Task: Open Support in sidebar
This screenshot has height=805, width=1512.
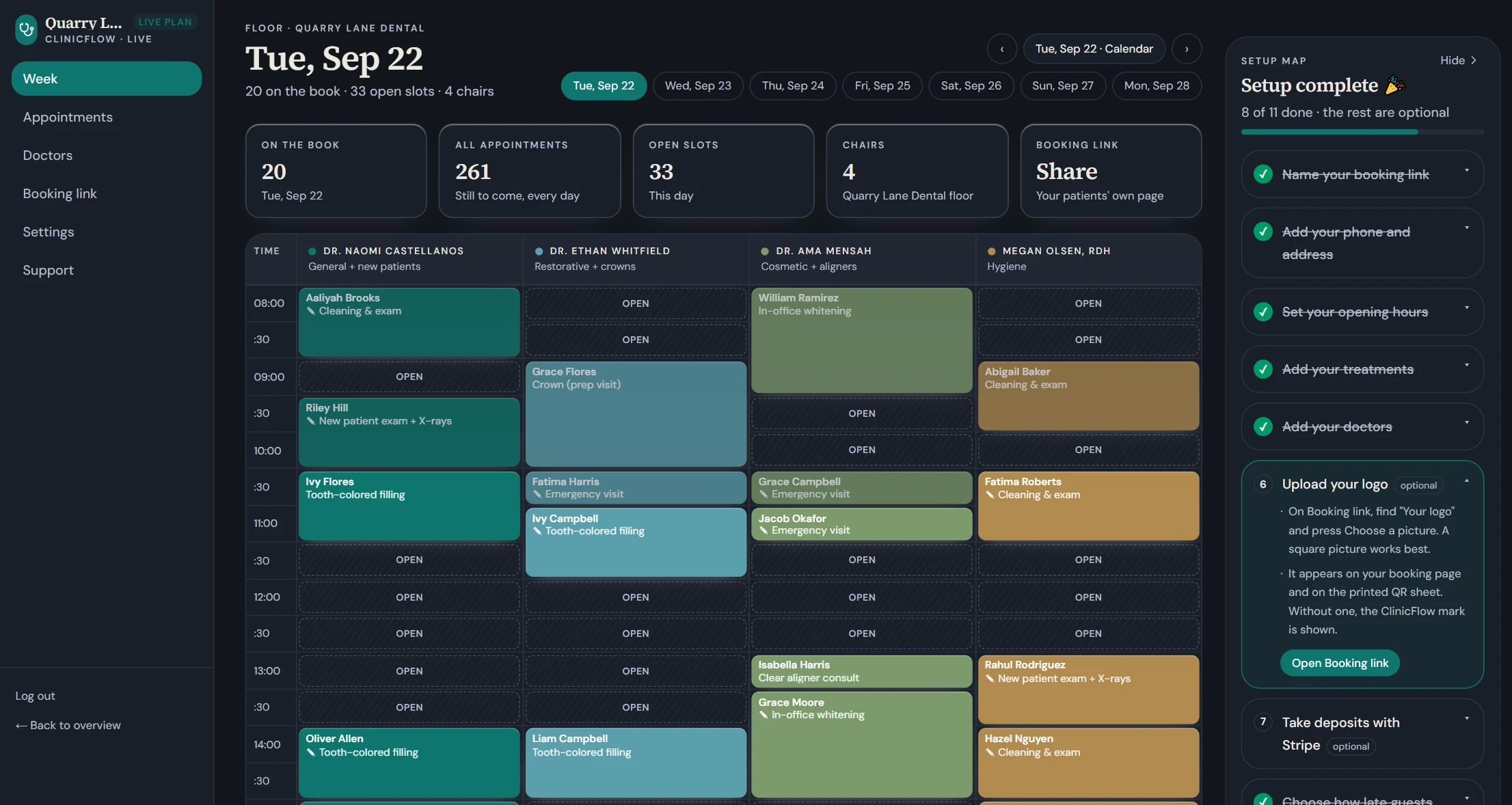Action: tap(107, 270)
